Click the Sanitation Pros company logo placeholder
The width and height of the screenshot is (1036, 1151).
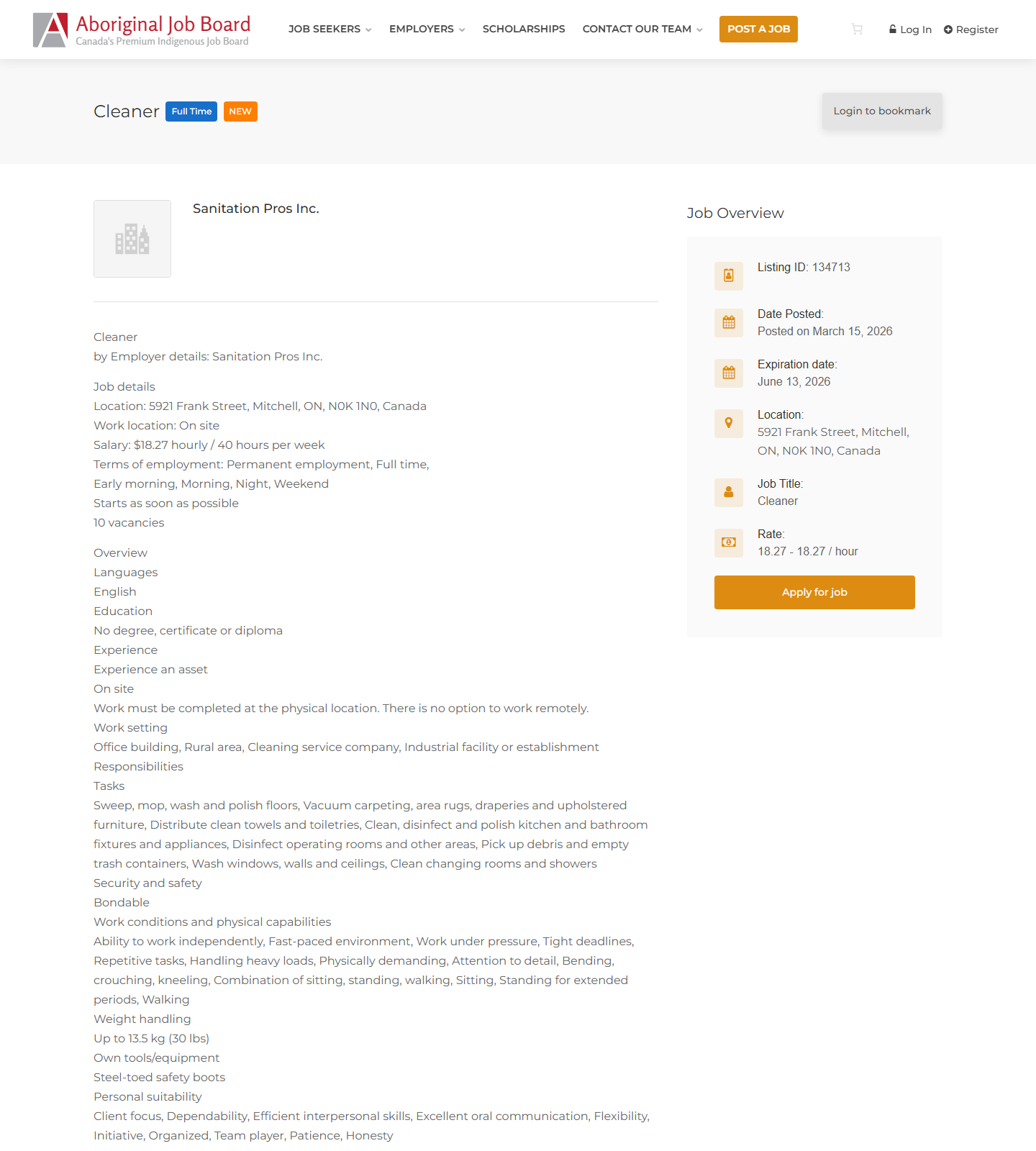(132, 238)
